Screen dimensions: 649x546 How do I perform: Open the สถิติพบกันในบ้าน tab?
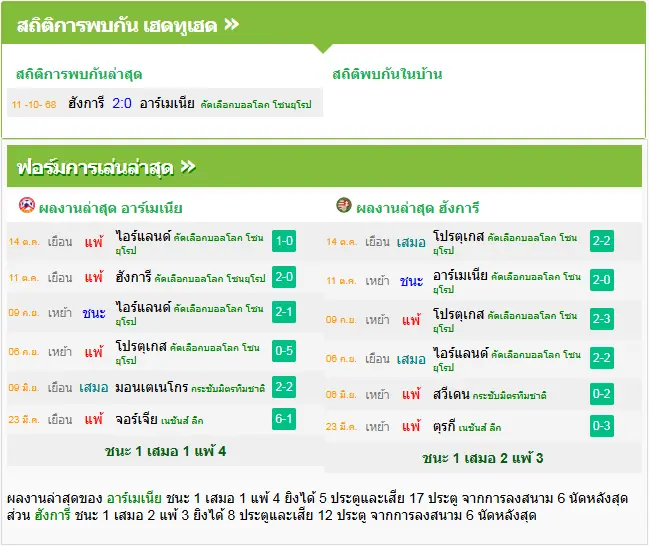tap(387, 75)
